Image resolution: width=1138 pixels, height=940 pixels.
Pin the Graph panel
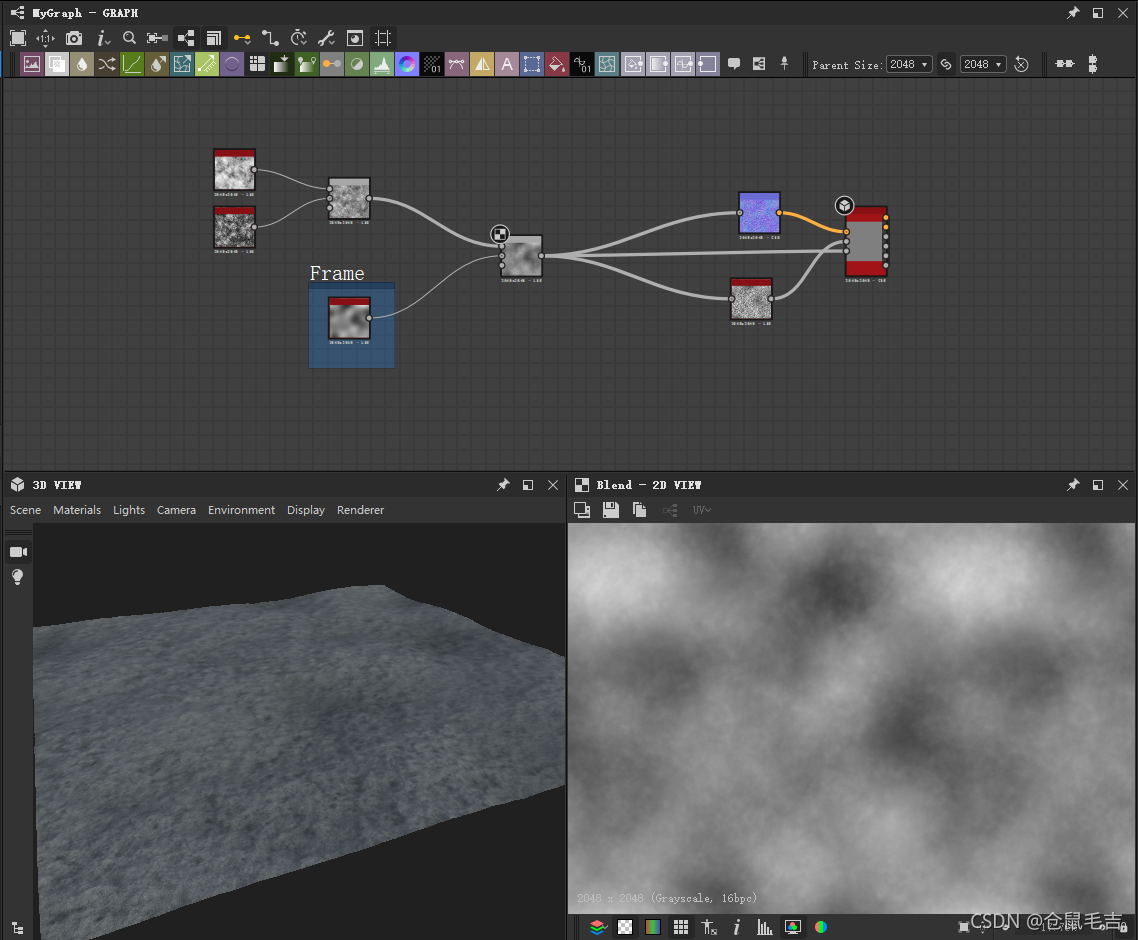tap(1073, 13)
